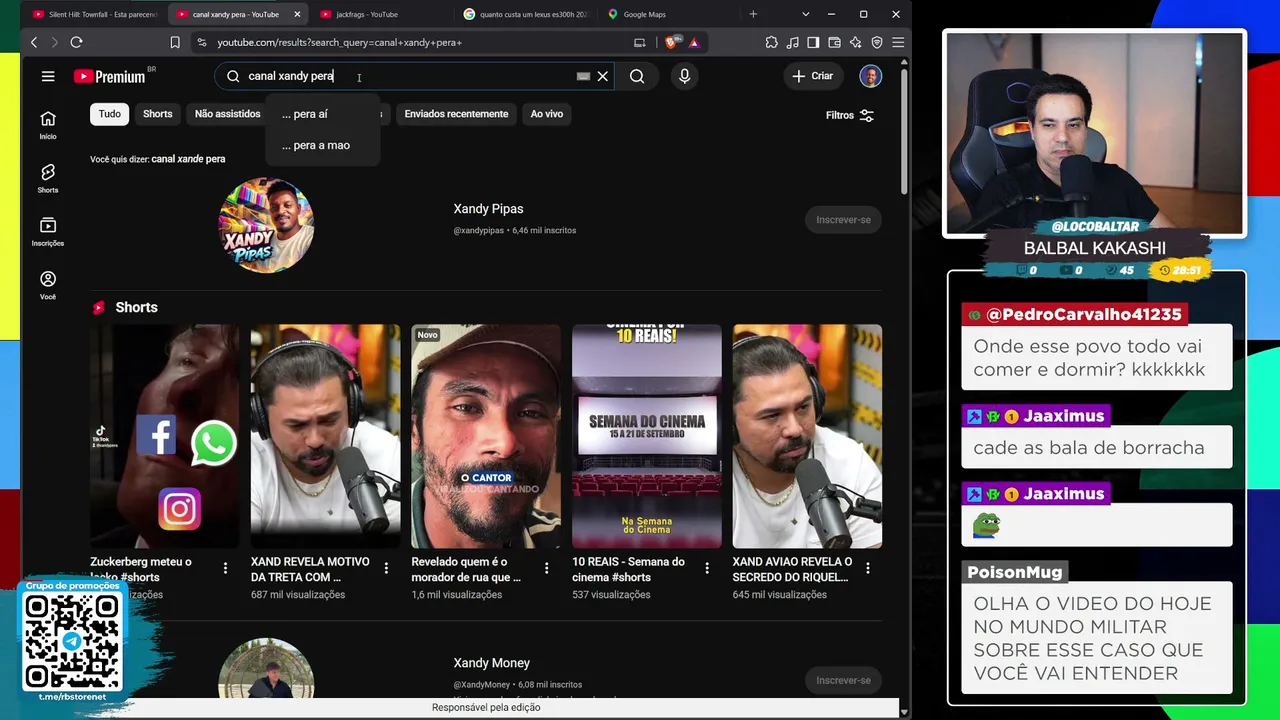
Task: Open options for "Revelado quem é o morador" short
Action: (x=546, y=568)
